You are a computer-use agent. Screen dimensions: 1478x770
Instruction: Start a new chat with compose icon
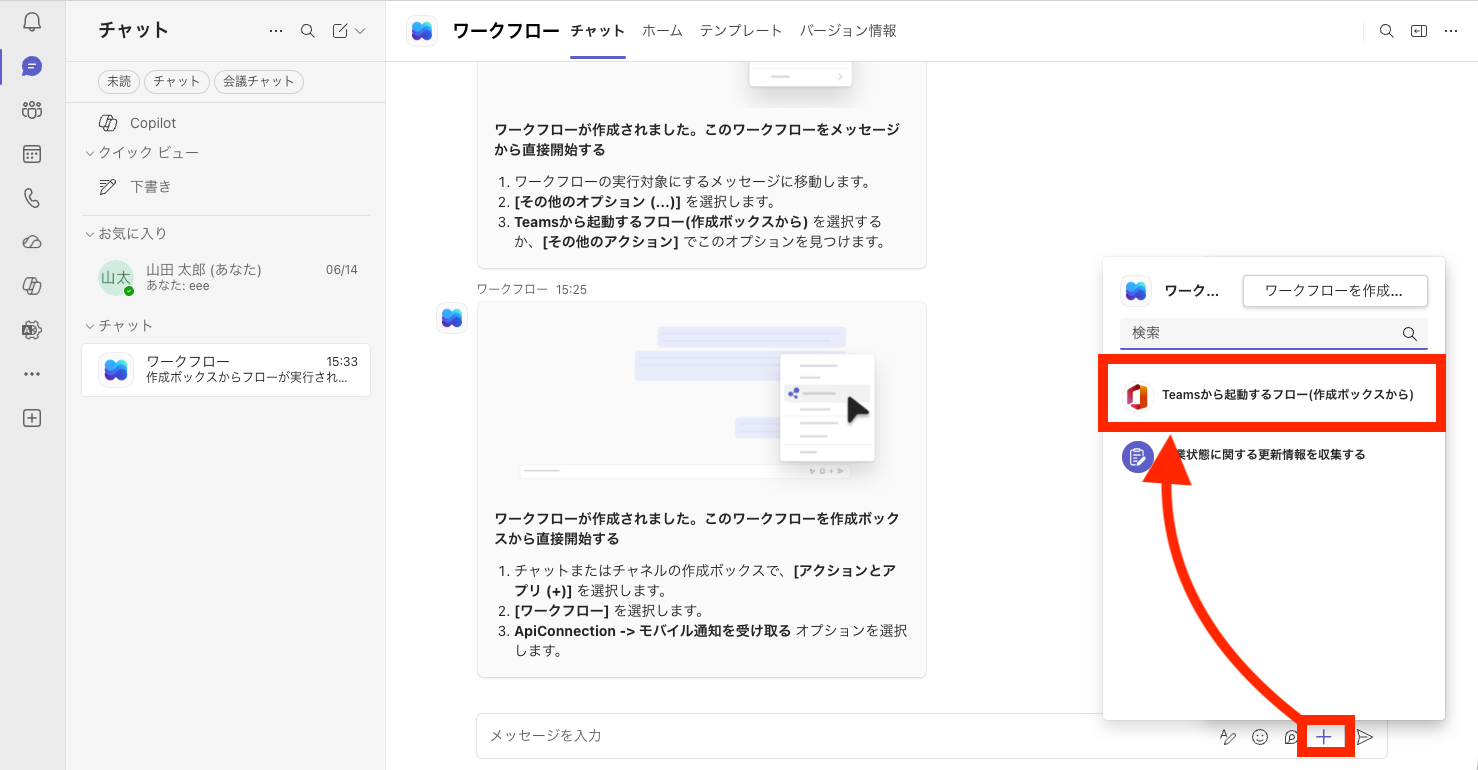coord(340,31)
